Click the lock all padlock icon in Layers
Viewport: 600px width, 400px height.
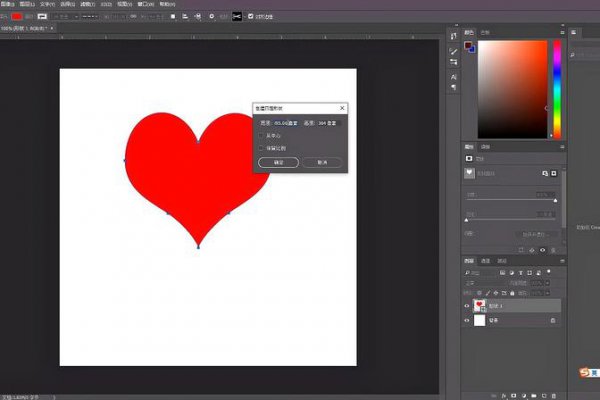(512, 293)
